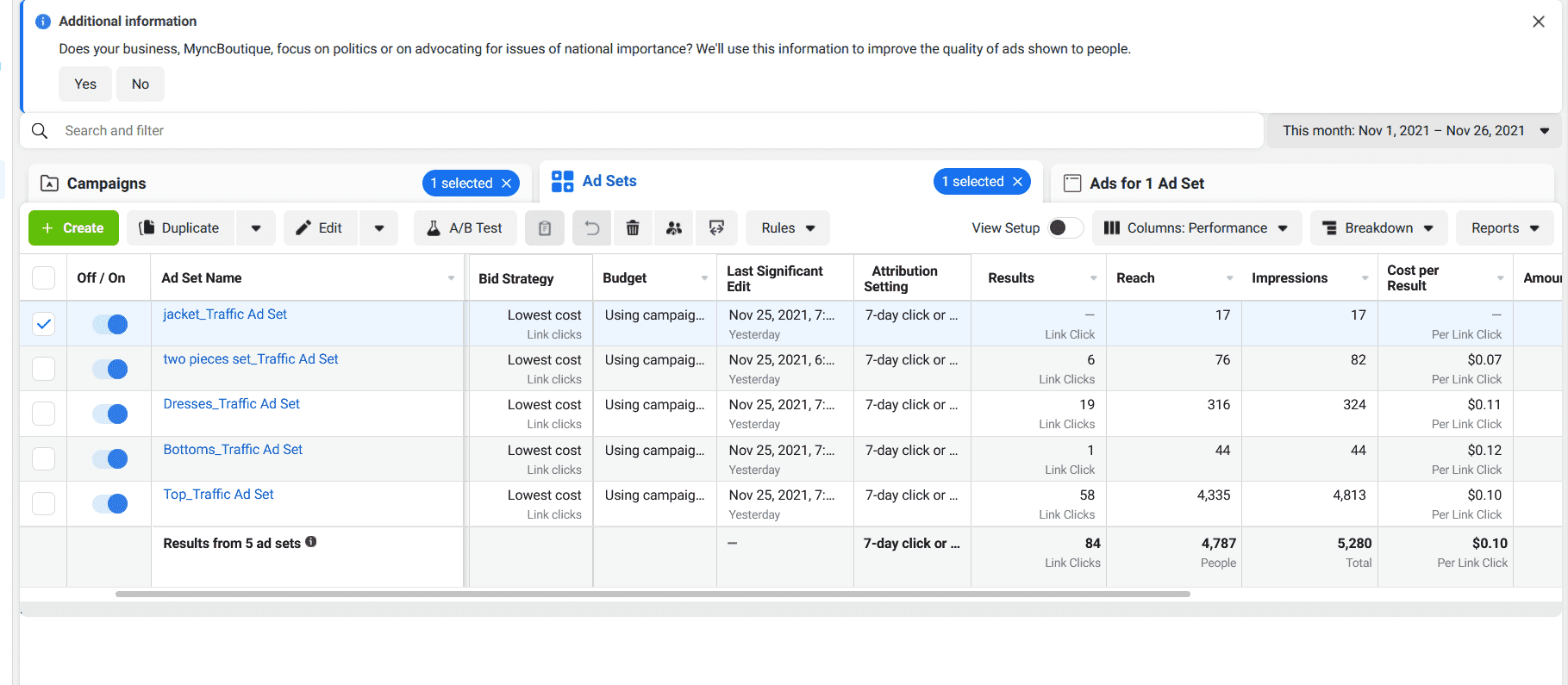Click the audience people icon in toolbar
The width and height of the screenshot is (1568, 685).
[x=674, y=228]
